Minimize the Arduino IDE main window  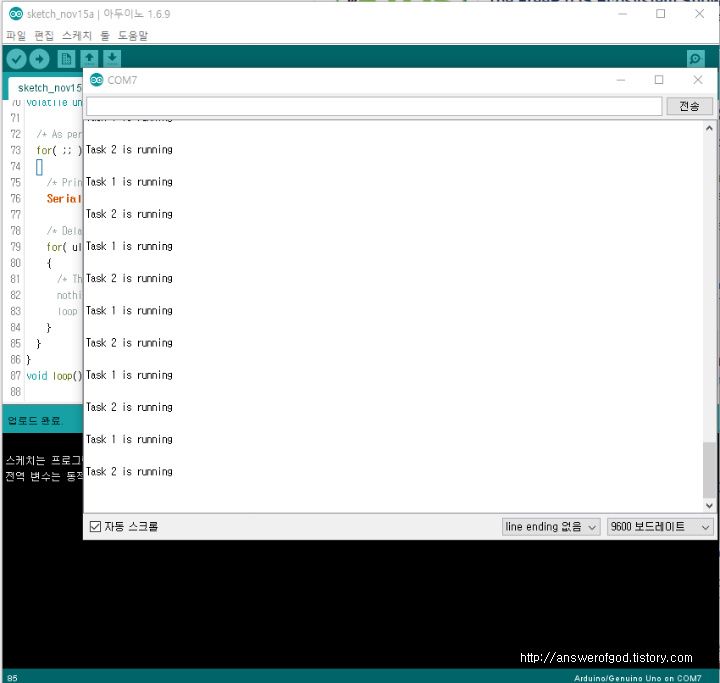tap(623, 14)
